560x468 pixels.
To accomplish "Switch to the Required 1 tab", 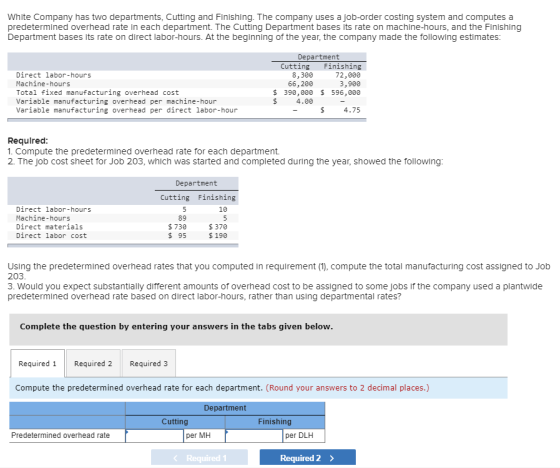I will point(38,363).
